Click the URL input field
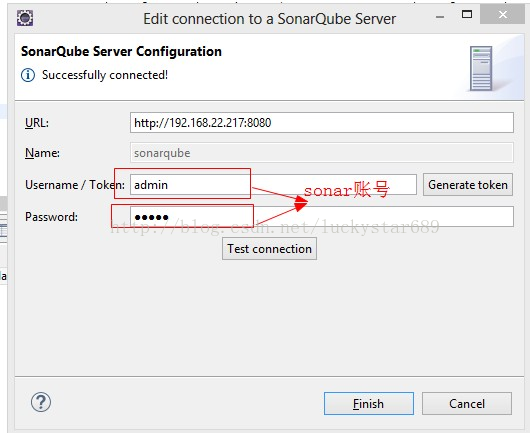The width and height of the screenshot is (530, 433). pyautogui.click(x=322, y=123)
